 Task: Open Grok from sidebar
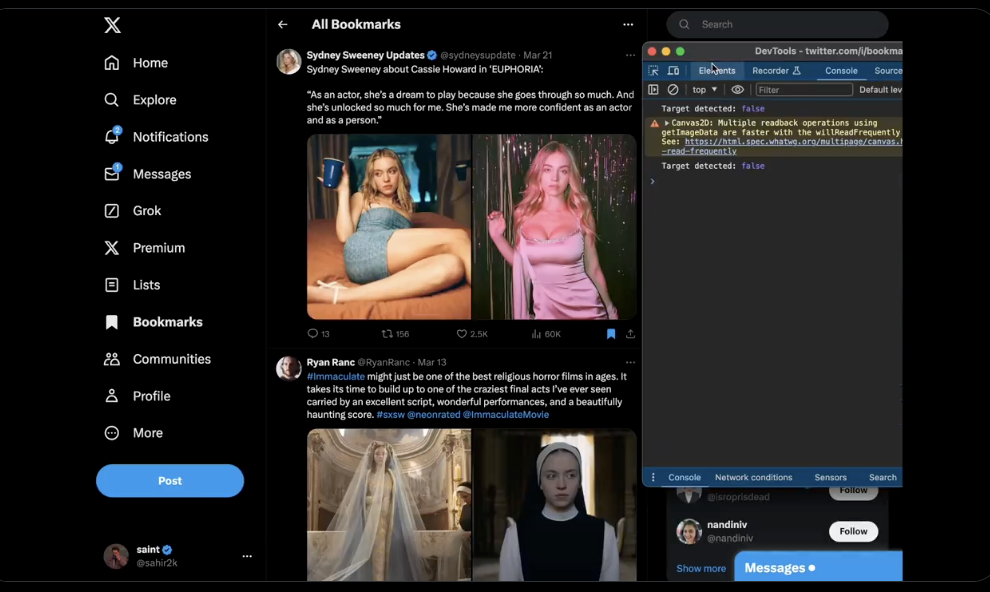tap(133, 211)
